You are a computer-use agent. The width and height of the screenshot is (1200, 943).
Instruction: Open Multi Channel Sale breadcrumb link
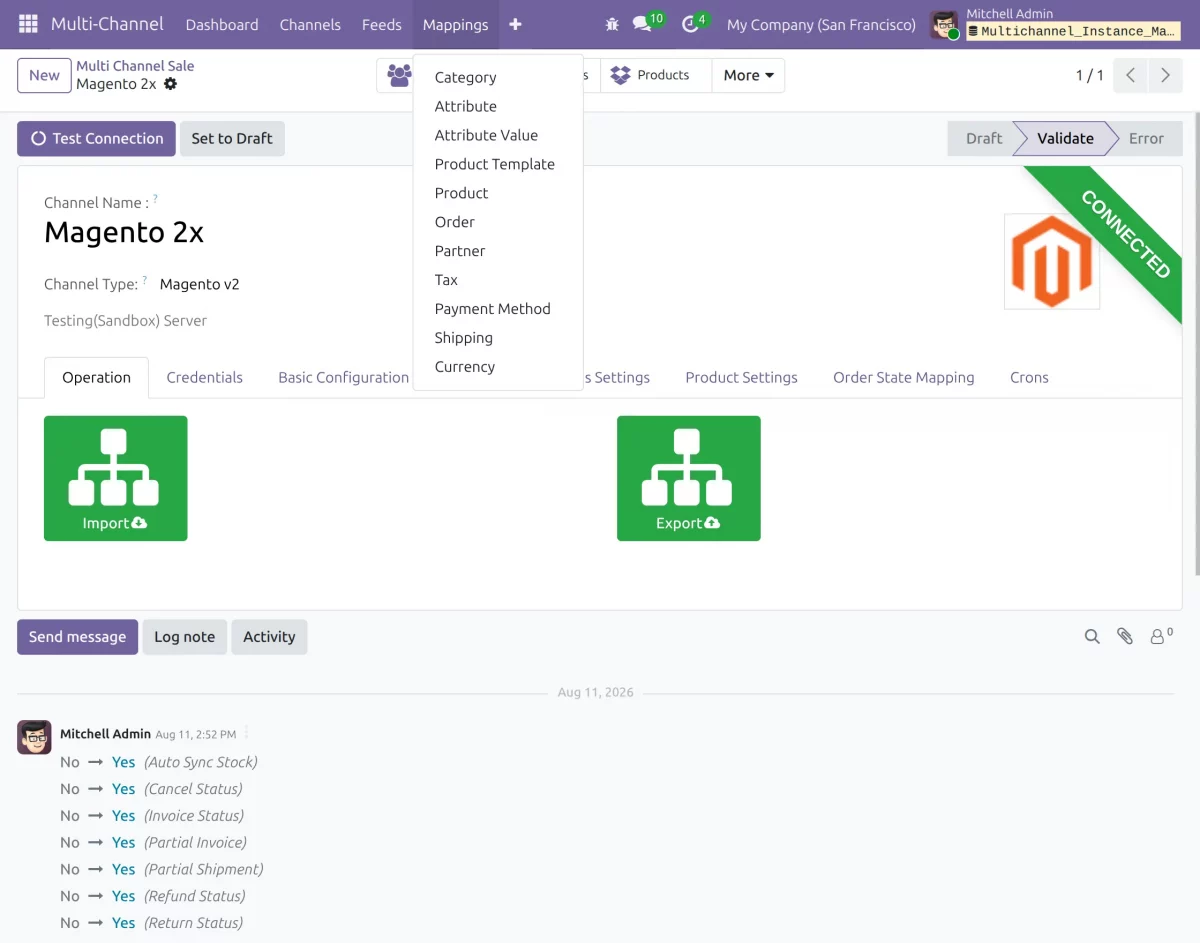point(135,66)
